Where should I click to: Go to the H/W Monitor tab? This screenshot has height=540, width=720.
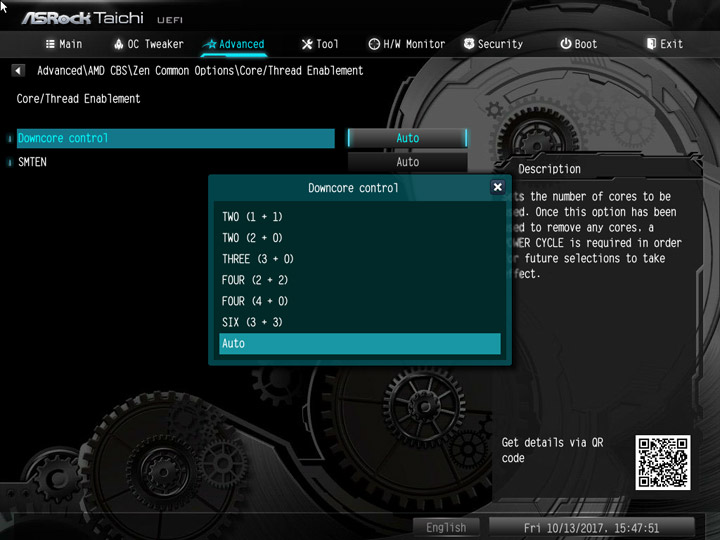pos(407,44)
